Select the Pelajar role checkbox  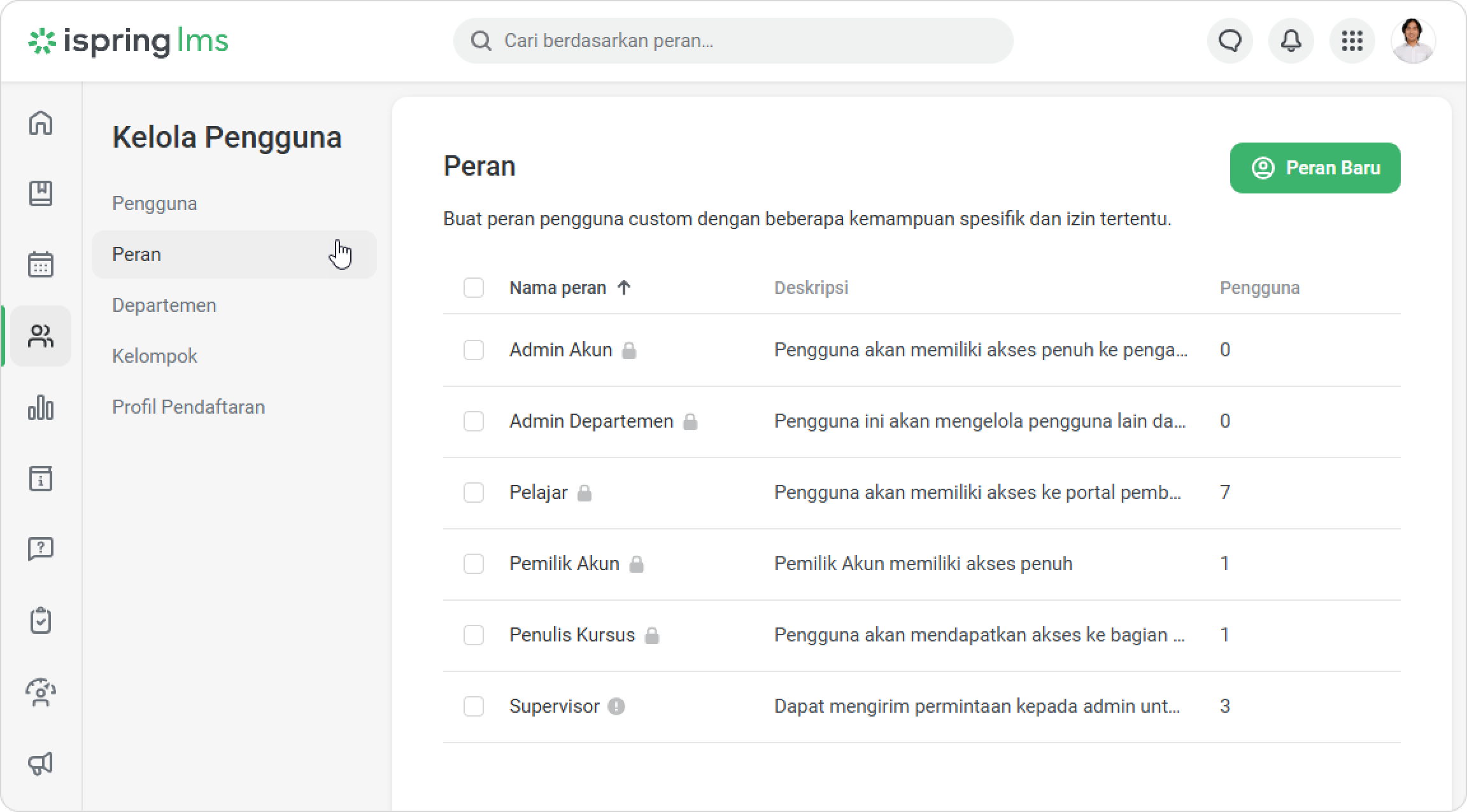tap(473, 493)
